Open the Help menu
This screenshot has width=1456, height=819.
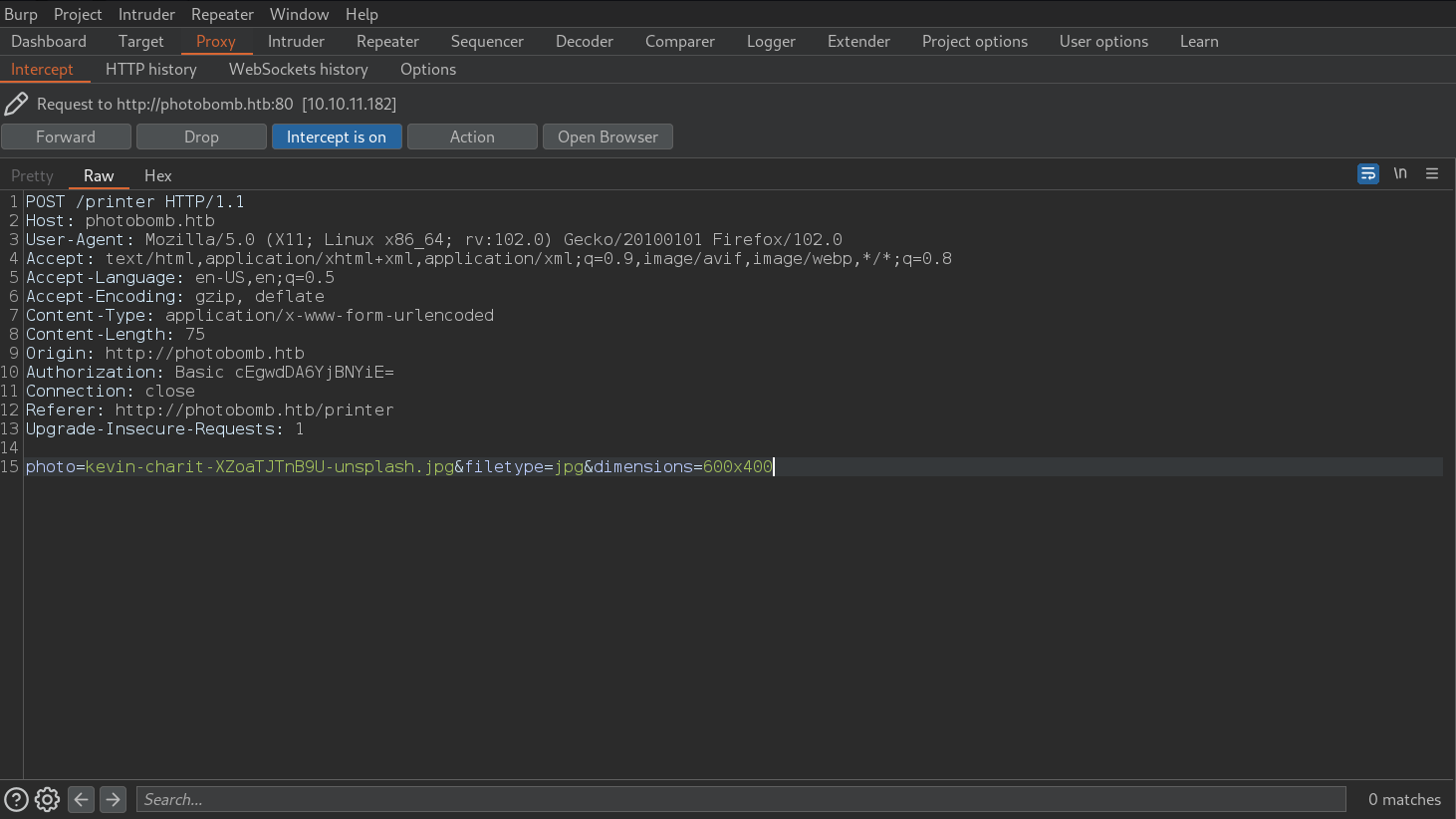362,14
